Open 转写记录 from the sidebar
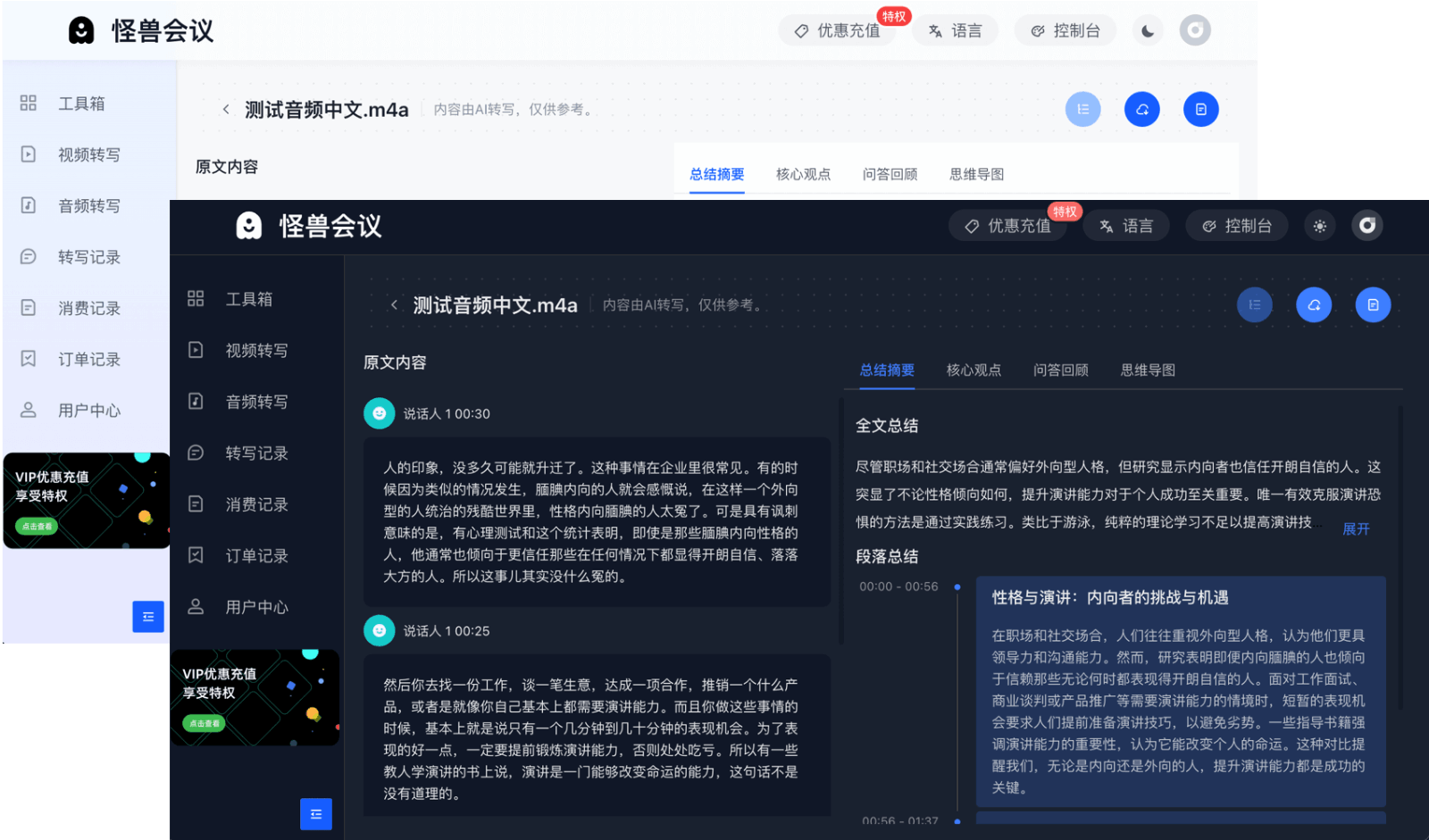The width and height of the screenshot is (1429, 840). (256, 453)
